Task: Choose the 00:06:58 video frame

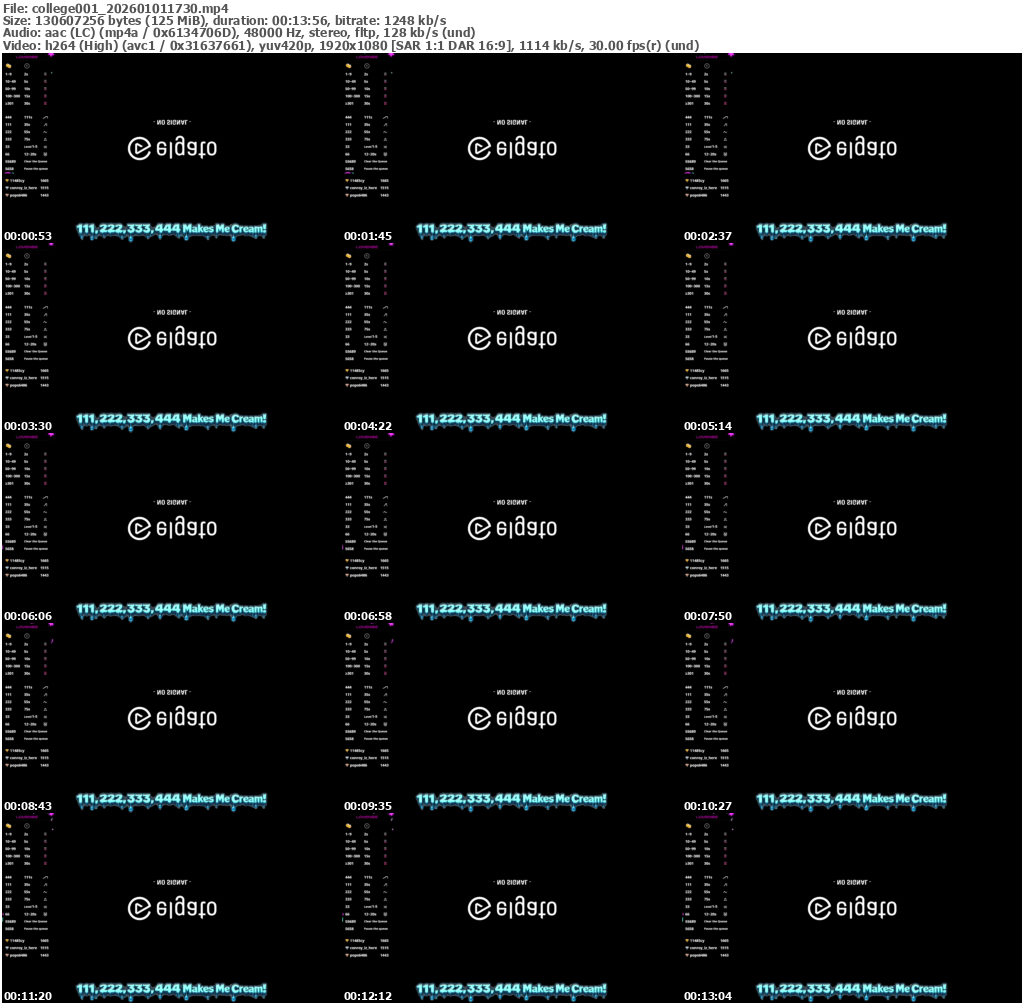Action: pyautogui.click(x=511, y=528)
